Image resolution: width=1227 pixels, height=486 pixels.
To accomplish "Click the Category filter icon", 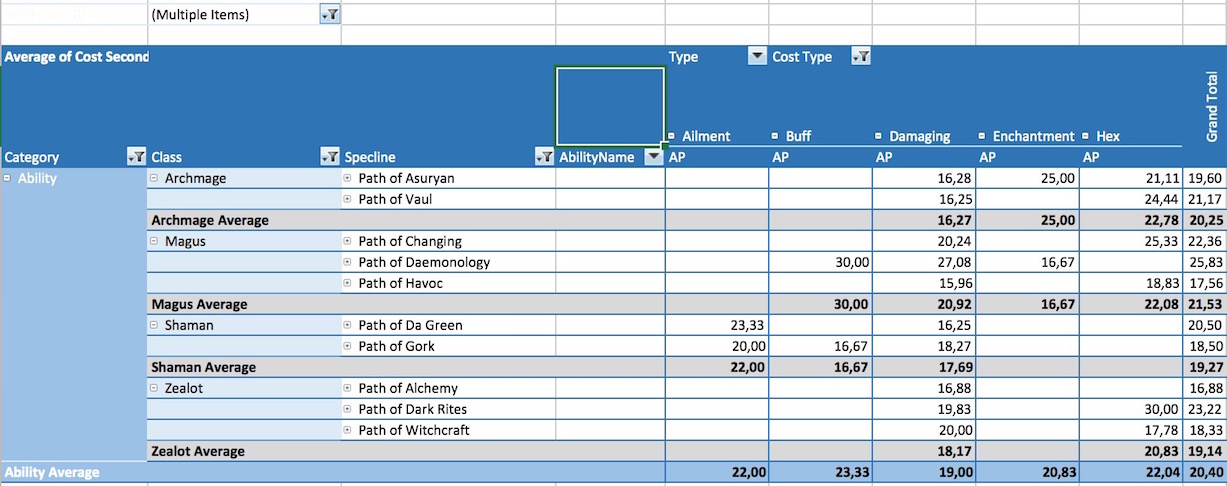I will click(x=136, y=157).
